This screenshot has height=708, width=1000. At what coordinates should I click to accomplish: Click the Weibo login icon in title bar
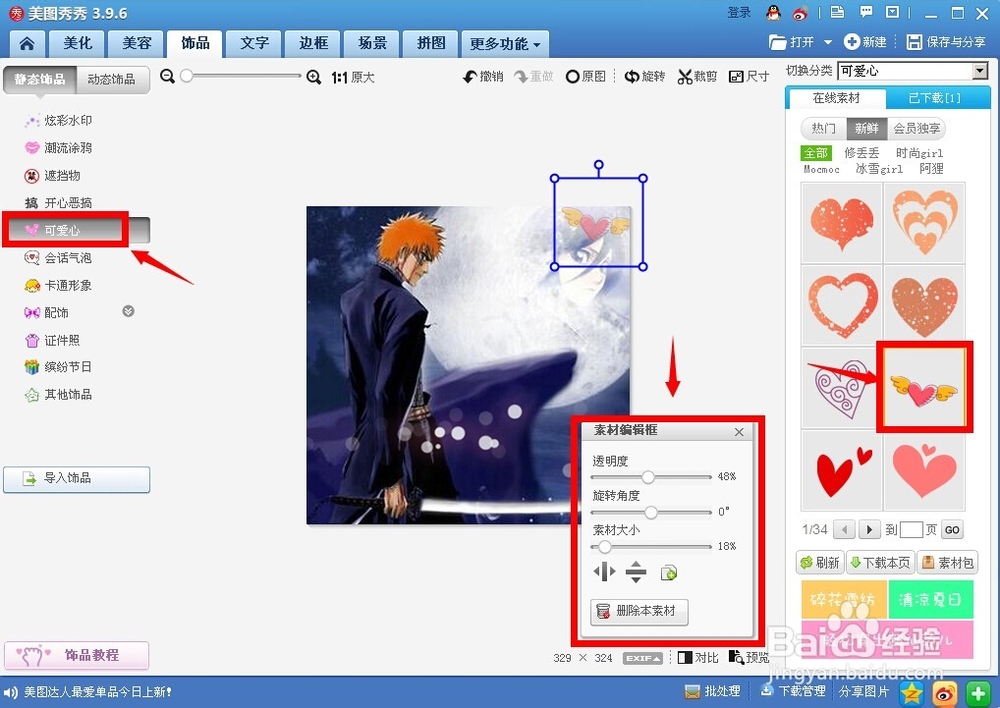coord(800,13)
